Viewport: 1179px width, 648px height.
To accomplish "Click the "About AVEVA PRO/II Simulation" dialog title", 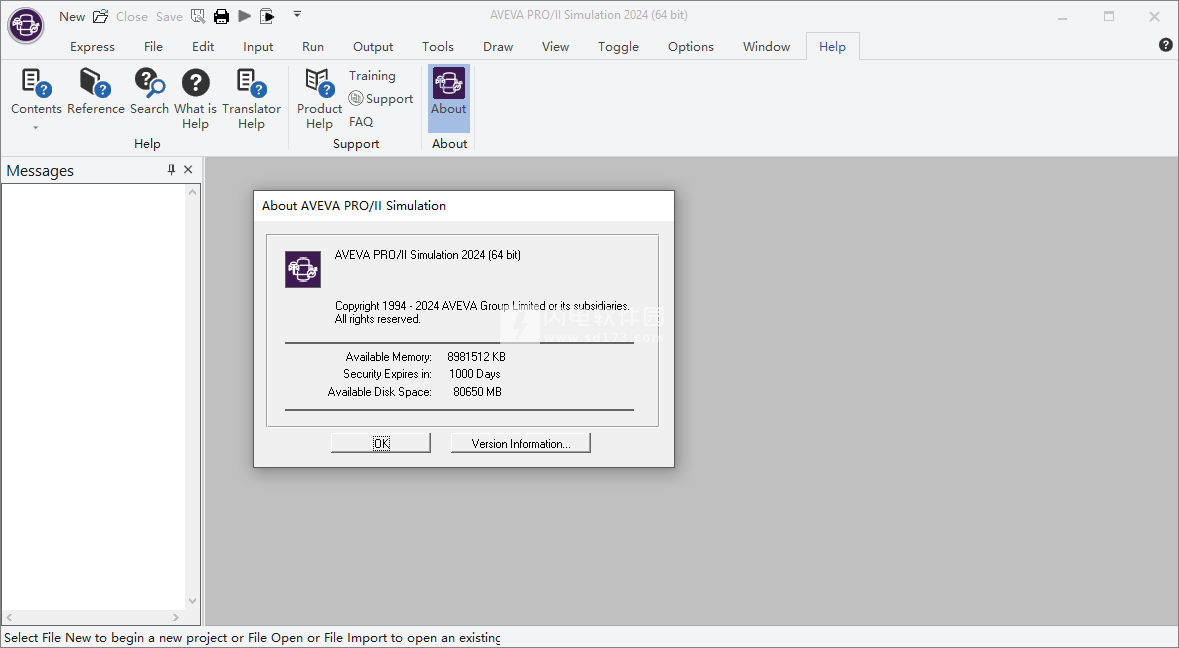I will click(x=353, y=205).
